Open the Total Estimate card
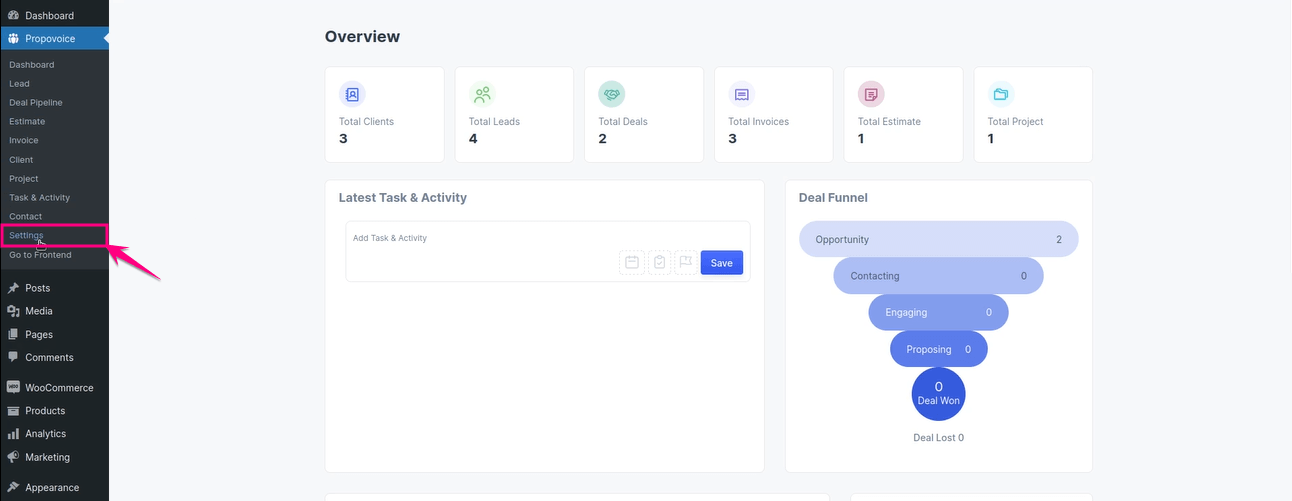1292x501 pixels. pos(903,115)
